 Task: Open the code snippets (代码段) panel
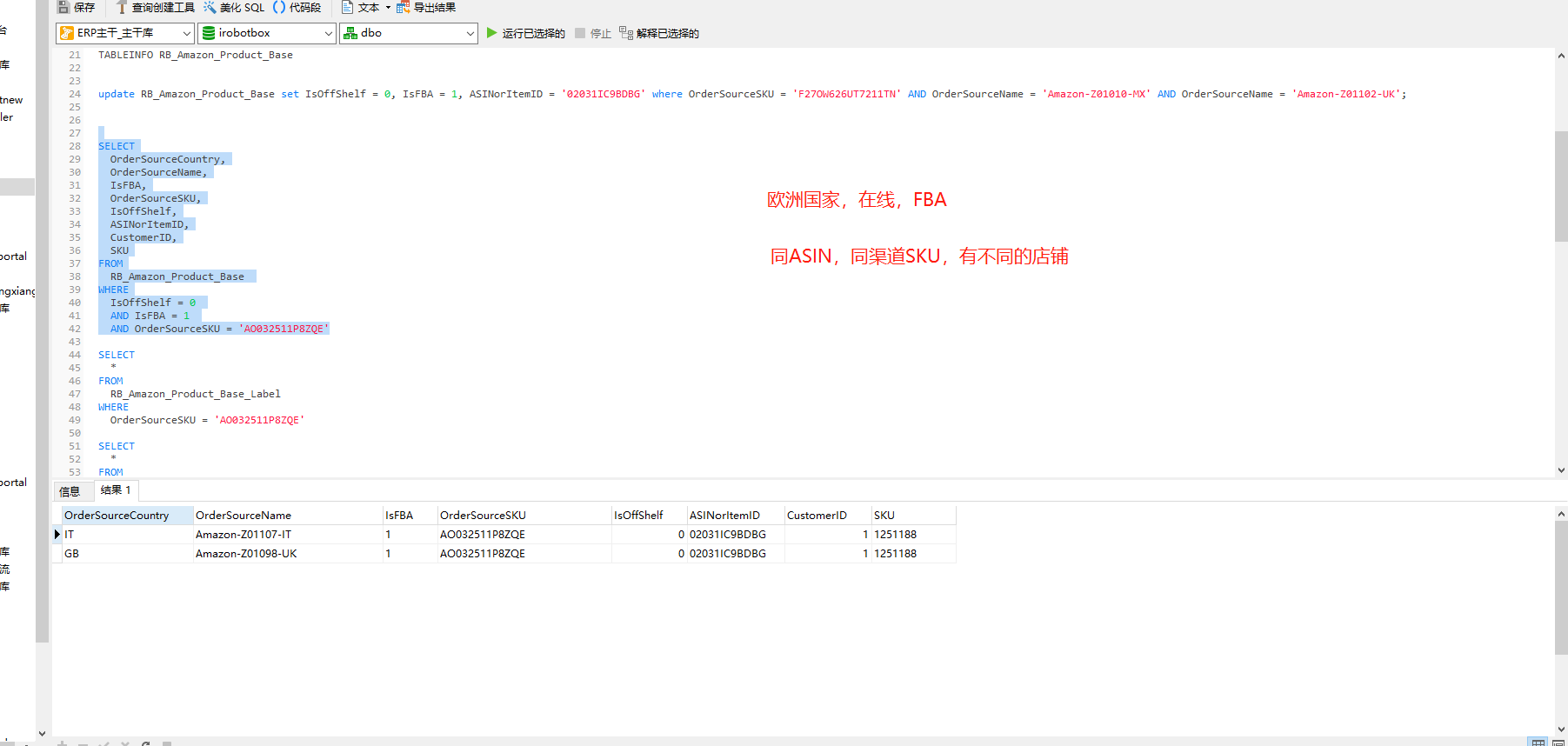(x=297, y=8)
